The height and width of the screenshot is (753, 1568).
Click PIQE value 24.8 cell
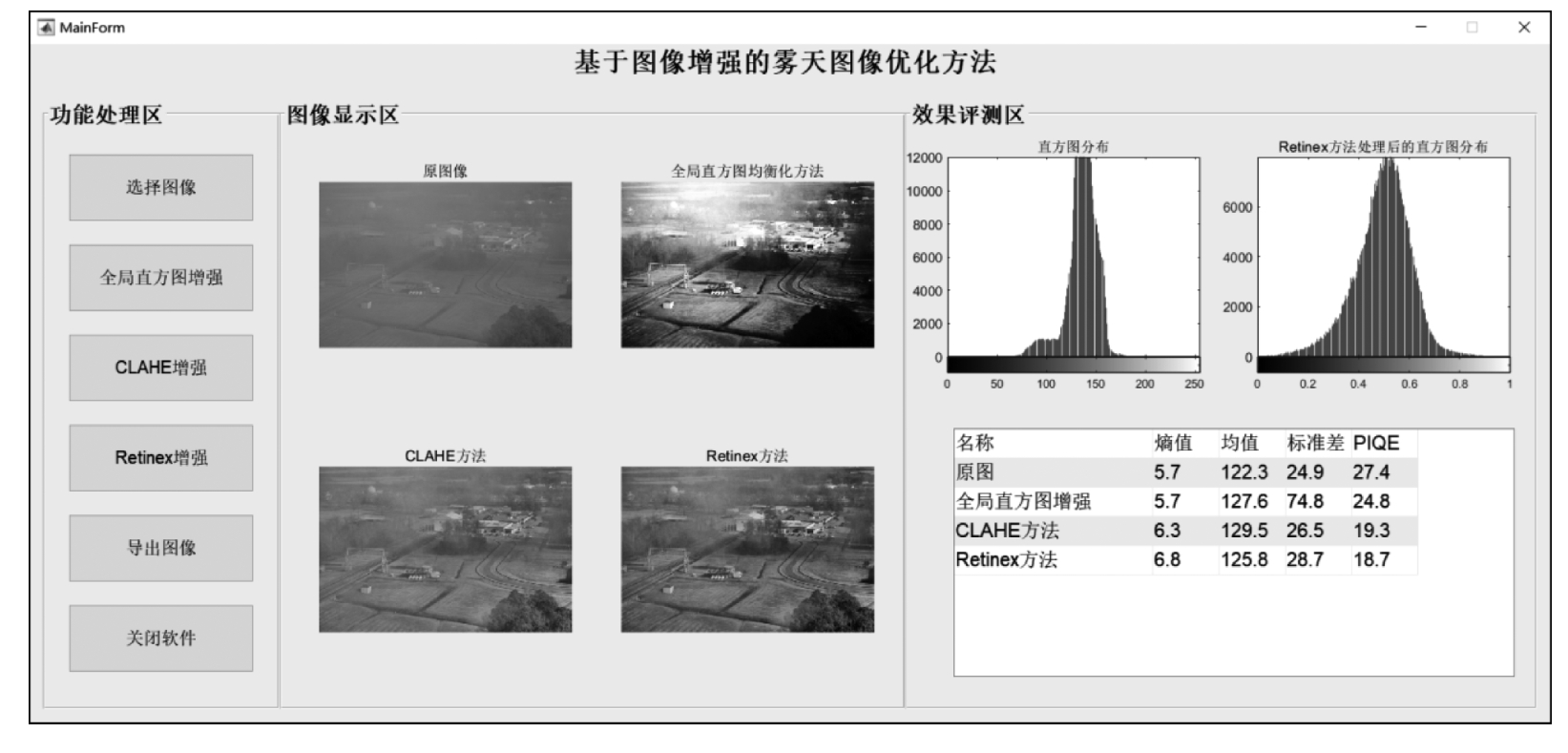(x=1384, y=501)
